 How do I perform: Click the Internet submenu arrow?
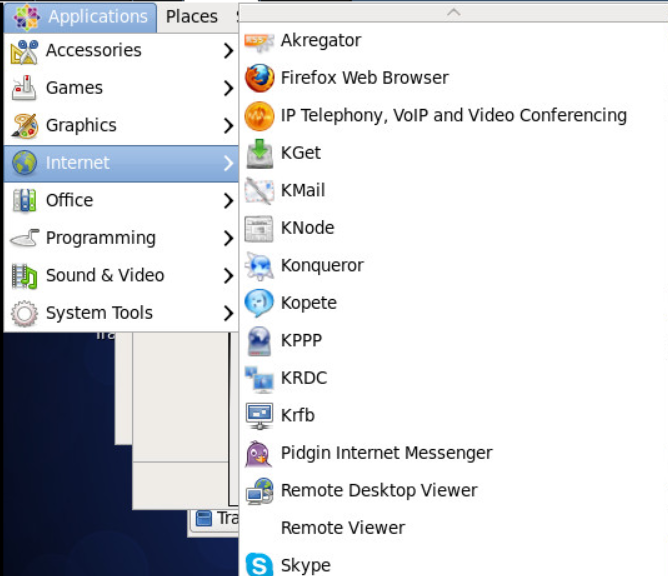[x=228, y=163]
